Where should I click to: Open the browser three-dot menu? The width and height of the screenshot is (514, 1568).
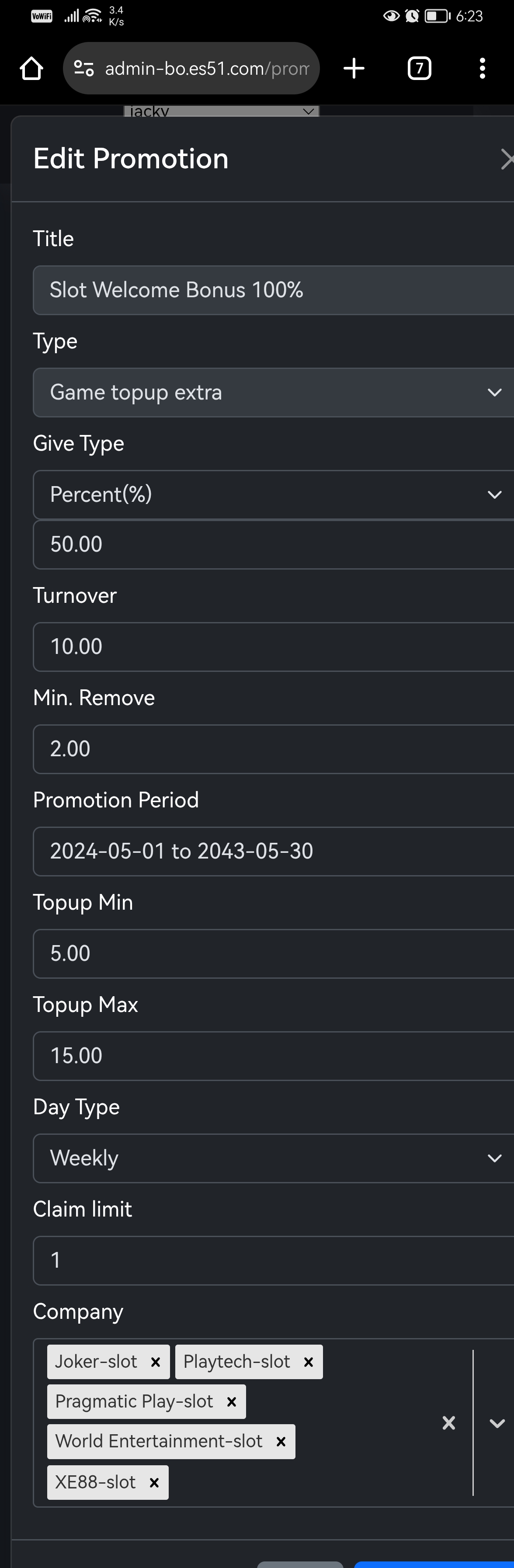pyautogui.click(x=482, y=69)
